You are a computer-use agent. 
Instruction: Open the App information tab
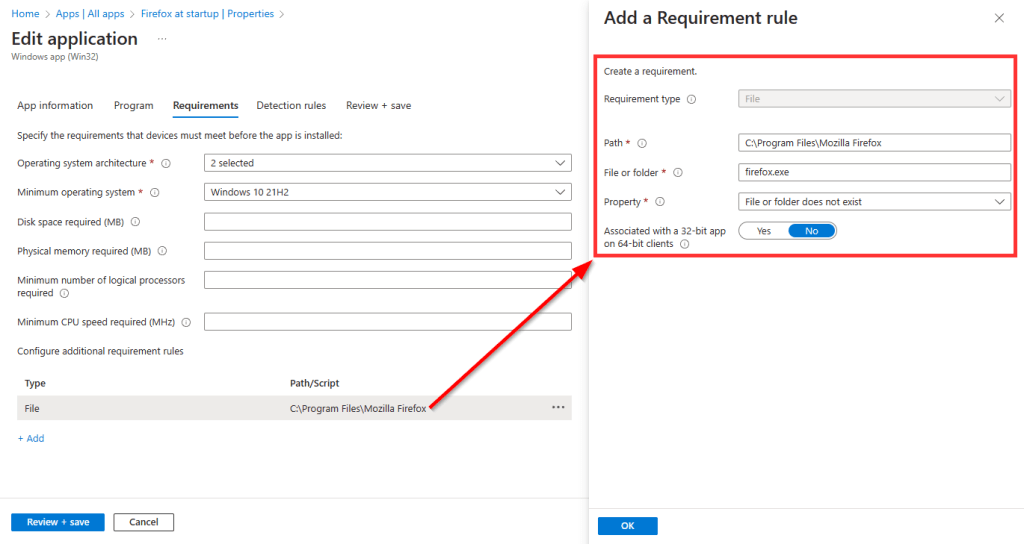tap(55, 105)
